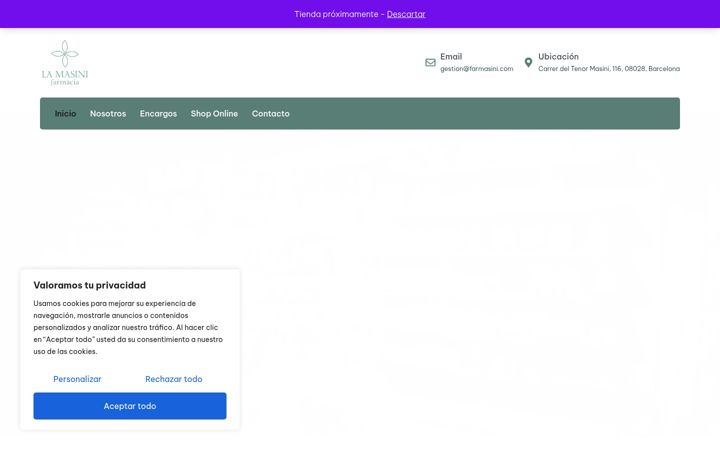
Task: Navigate to Shop Online
Action: 214,113
